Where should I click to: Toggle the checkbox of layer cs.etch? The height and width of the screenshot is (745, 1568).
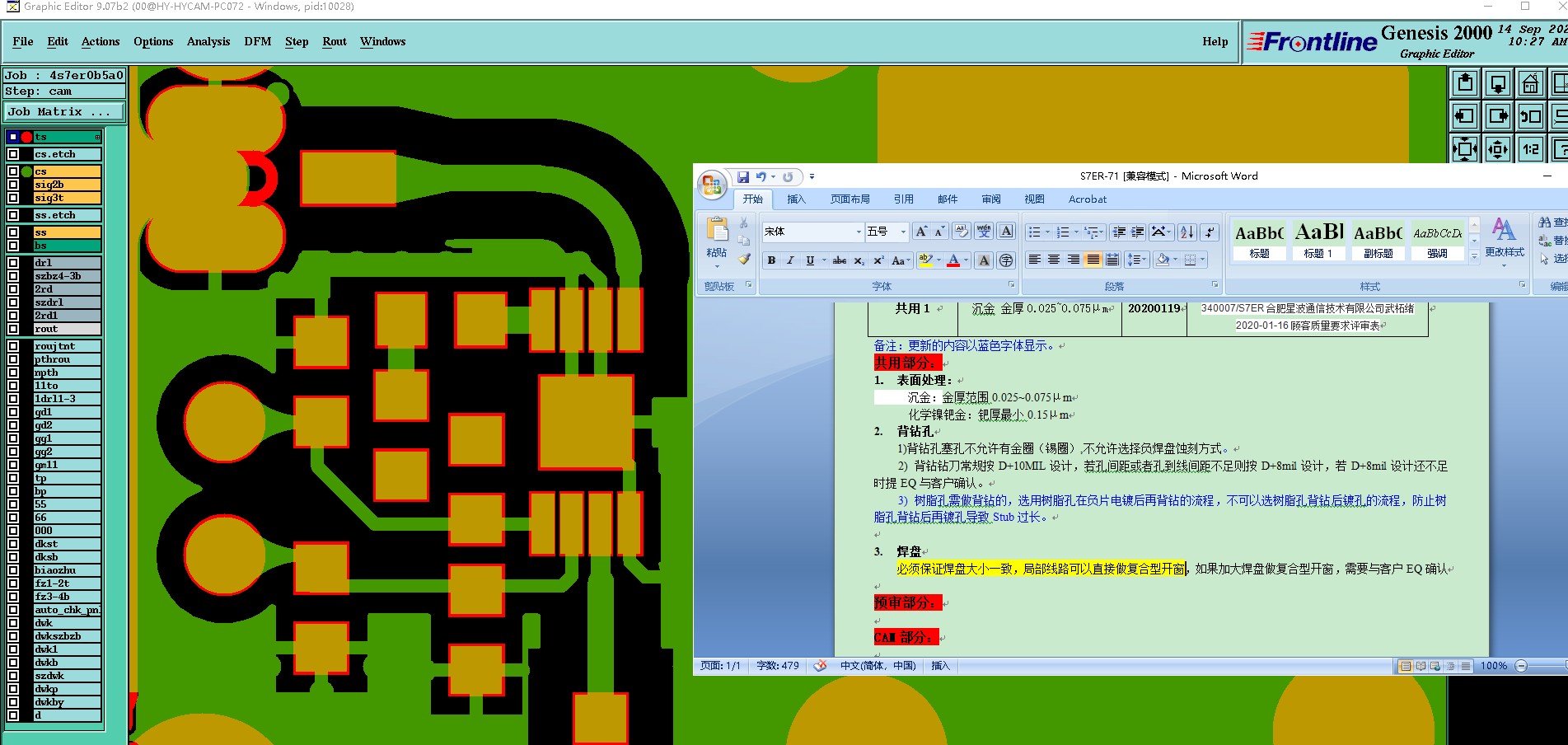(x=13, y=154)
